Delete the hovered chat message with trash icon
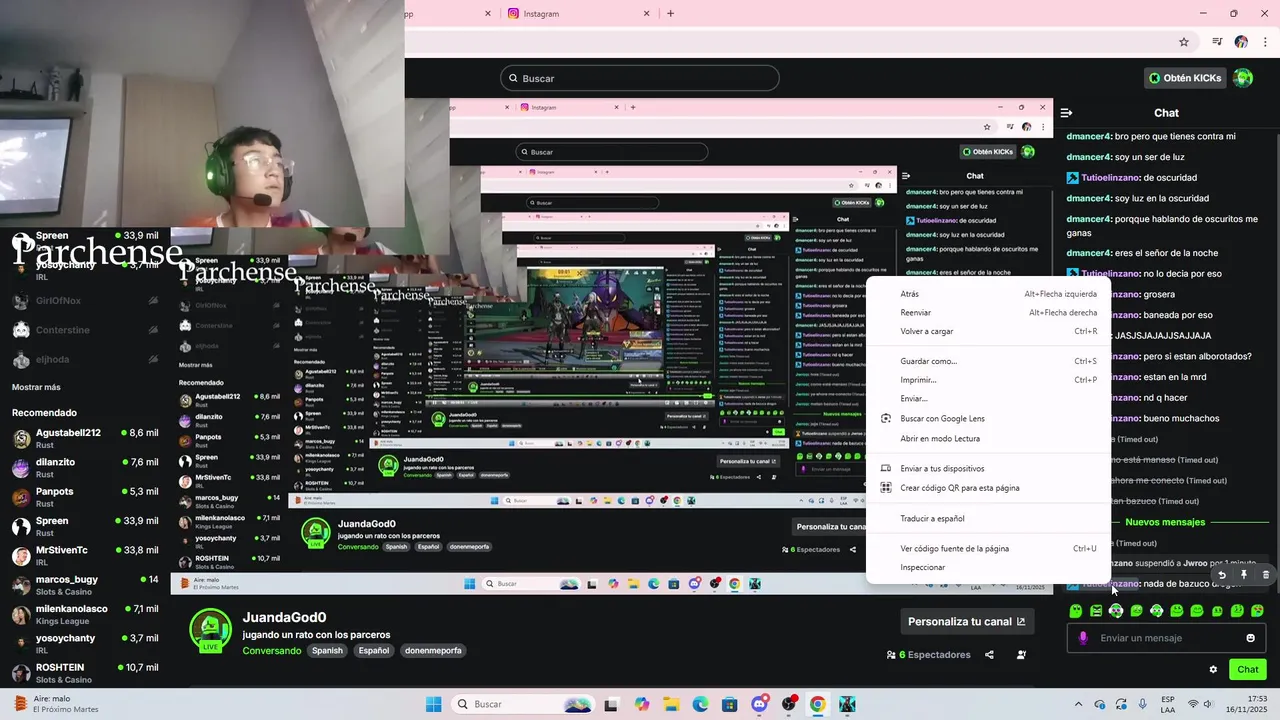 pos(1266,575)
